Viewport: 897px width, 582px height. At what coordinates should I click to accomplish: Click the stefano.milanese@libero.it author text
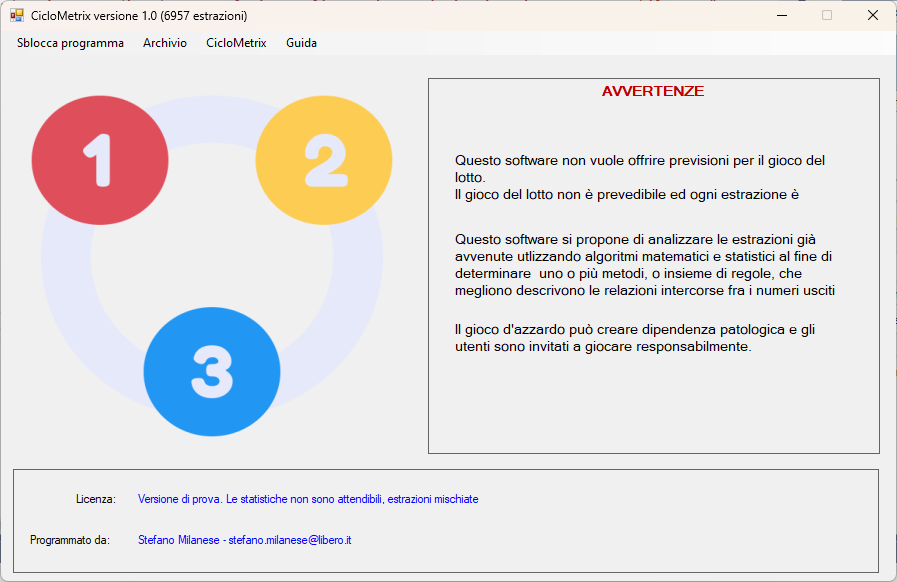[x=245, y=540]
